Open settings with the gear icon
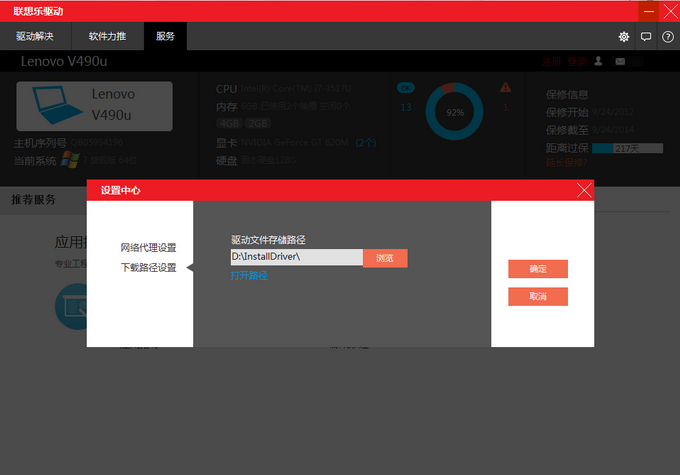This screenshot has width=680, height=475. pos(624,37)
